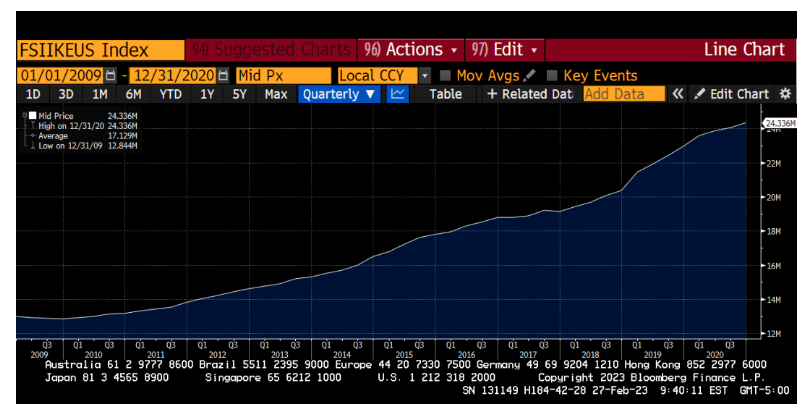
Task: Click the 12M y-axis label
Action: 774,334
